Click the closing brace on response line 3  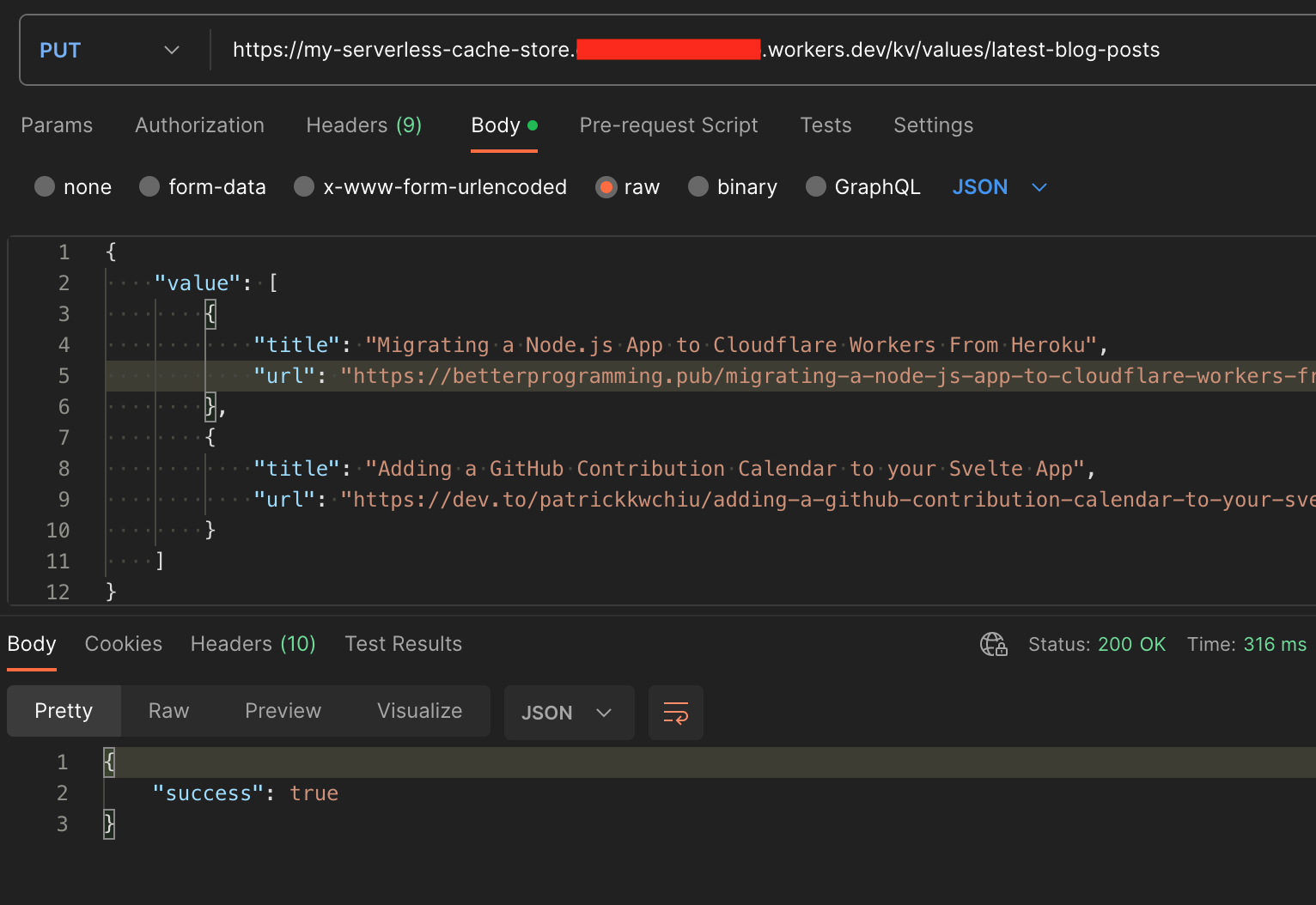pos(109,824)
